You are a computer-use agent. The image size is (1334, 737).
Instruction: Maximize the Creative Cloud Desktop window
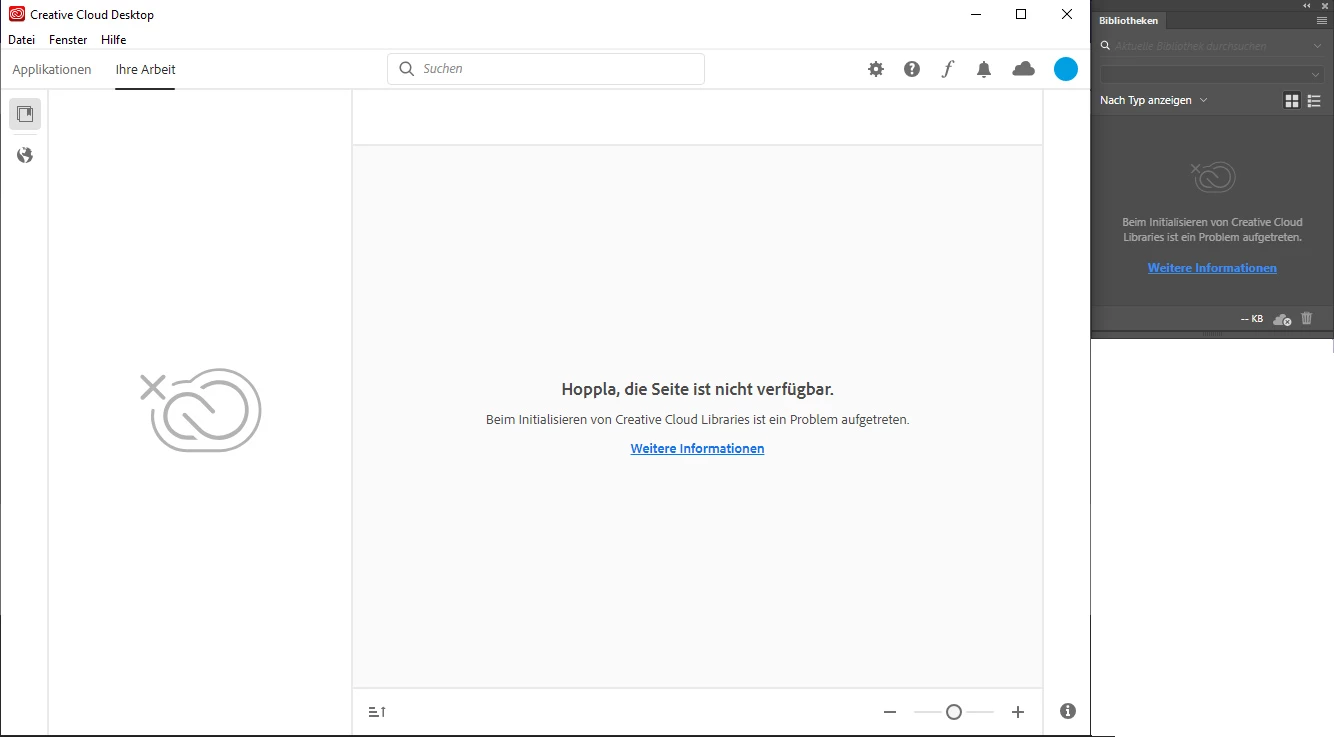(1021, 14)
